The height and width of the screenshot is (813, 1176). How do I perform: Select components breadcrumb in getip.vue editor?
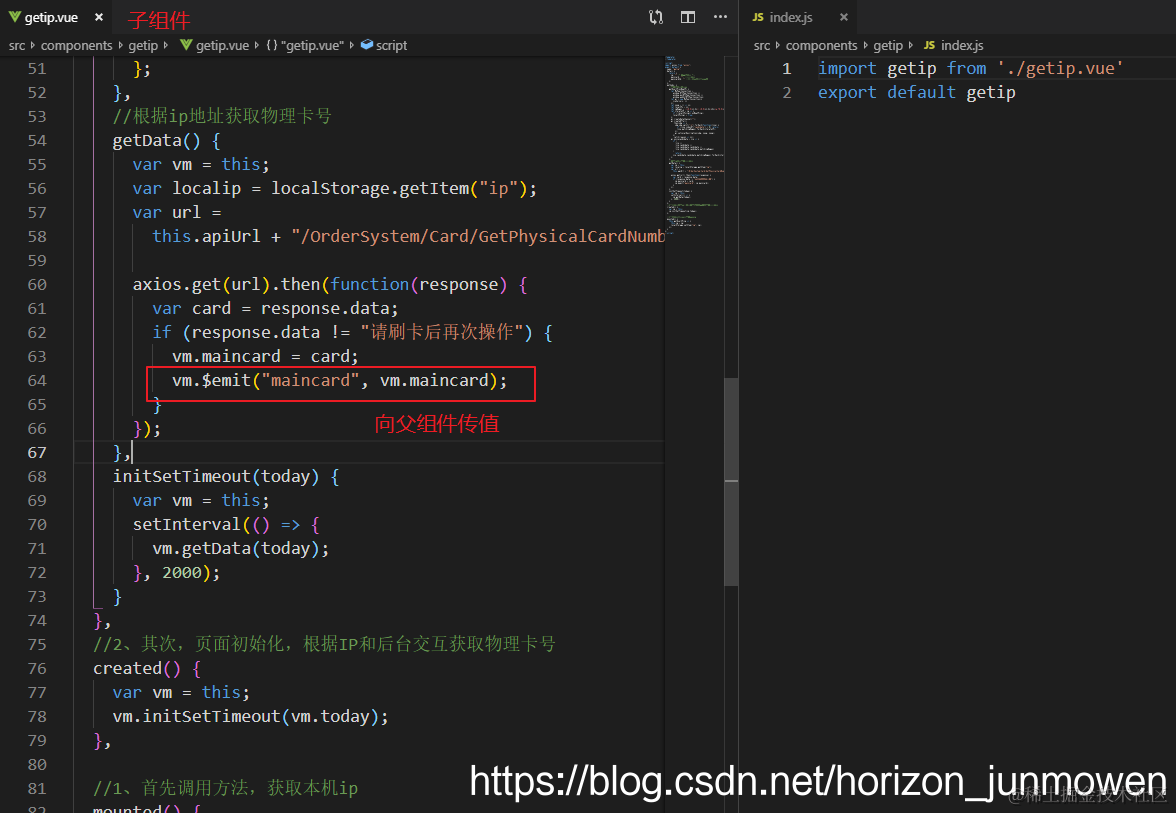click(76, 45)
